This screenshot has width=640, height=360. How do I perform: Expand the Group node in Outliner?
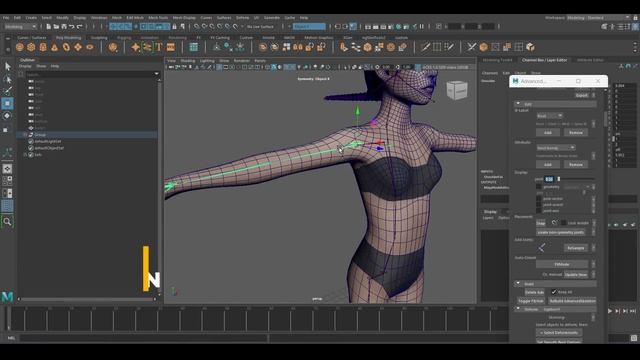pyautogui.click(x=24, y=135)
